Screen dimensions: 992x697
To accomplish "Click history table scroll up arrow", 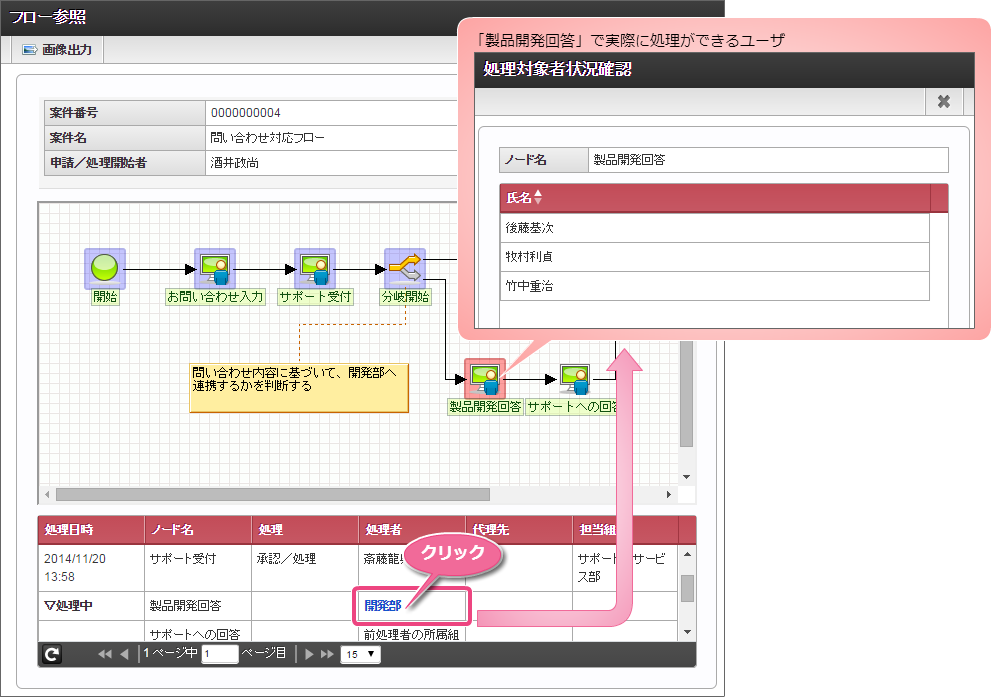I will pos(688,555).
